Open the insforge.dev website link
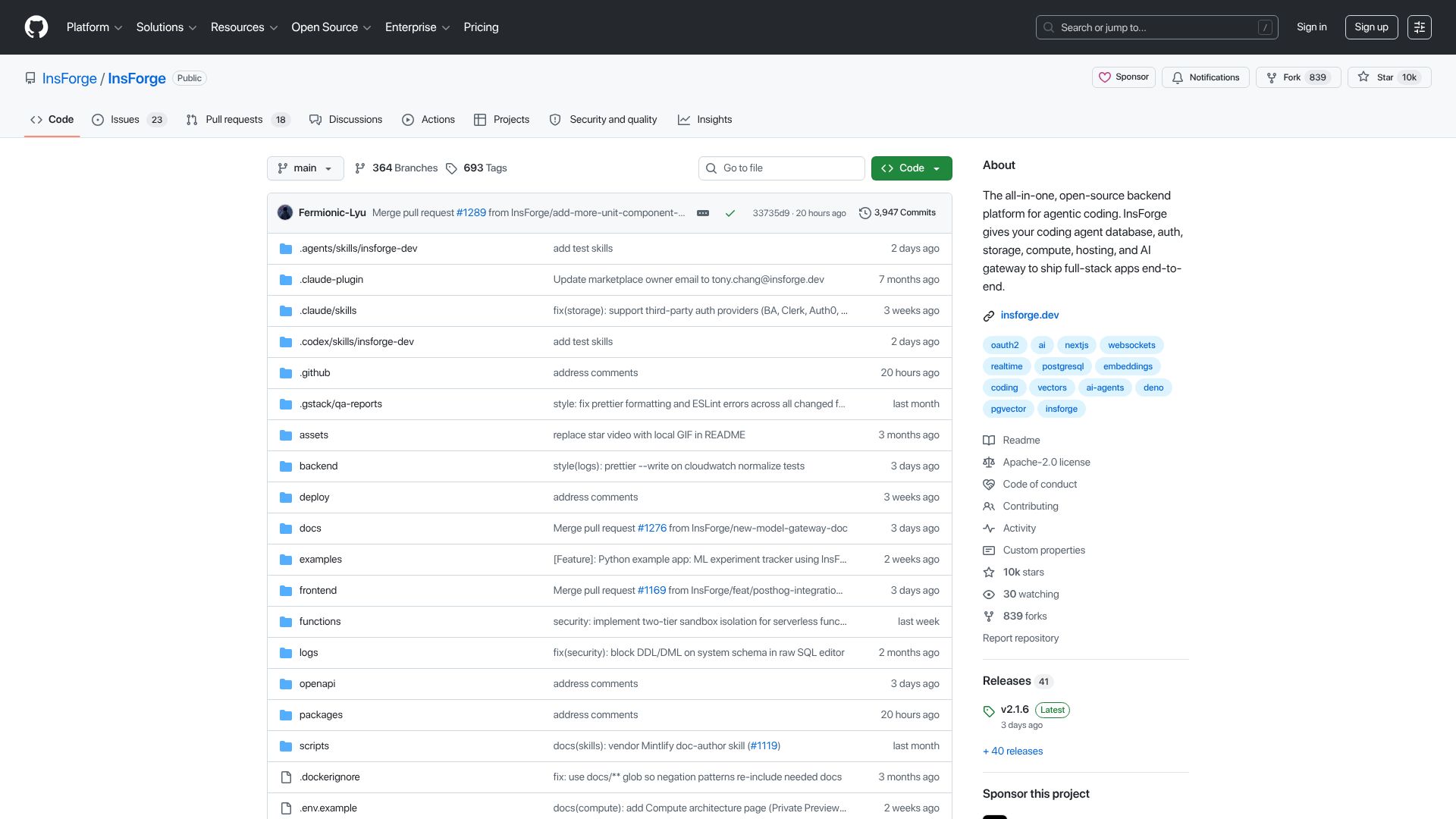 pyautogui.click(x=1030, y=315)
